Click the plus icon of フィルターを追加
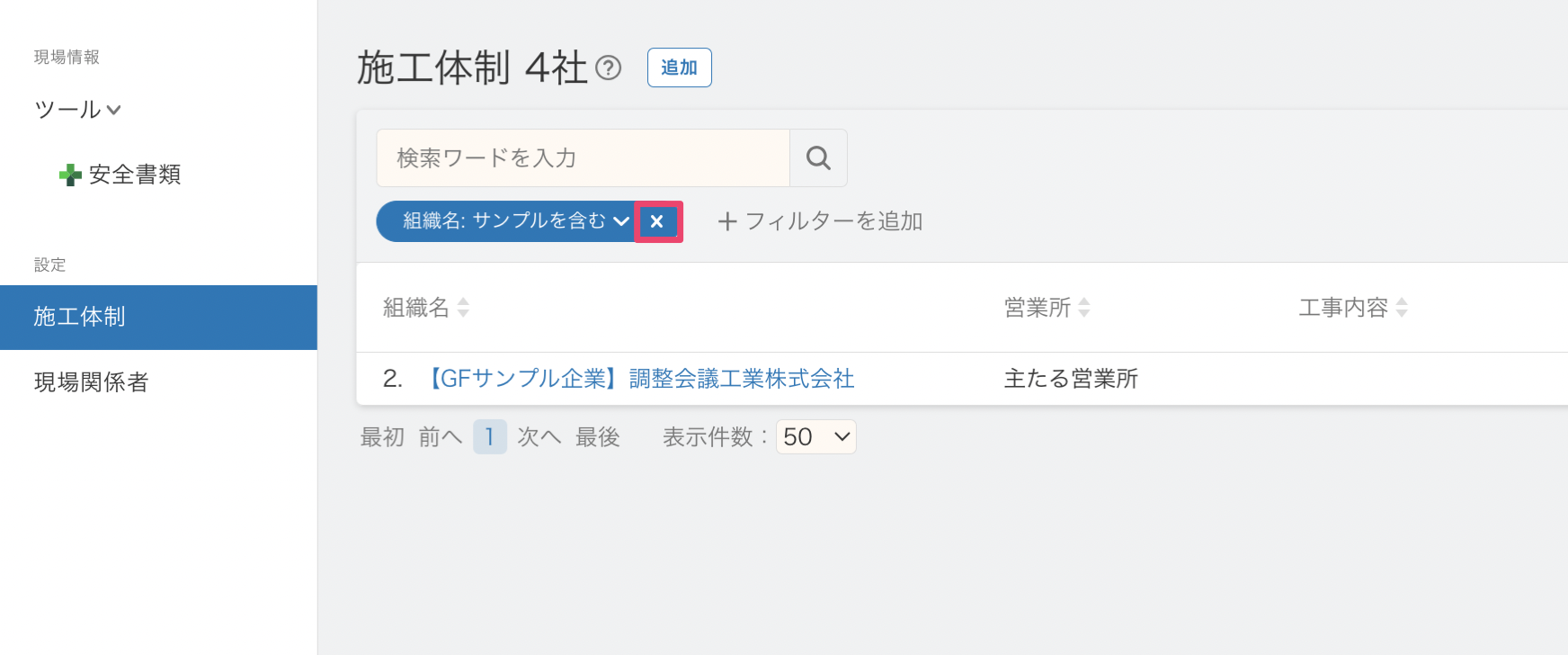Screen dimensions: 1568x655 [727, 221]
